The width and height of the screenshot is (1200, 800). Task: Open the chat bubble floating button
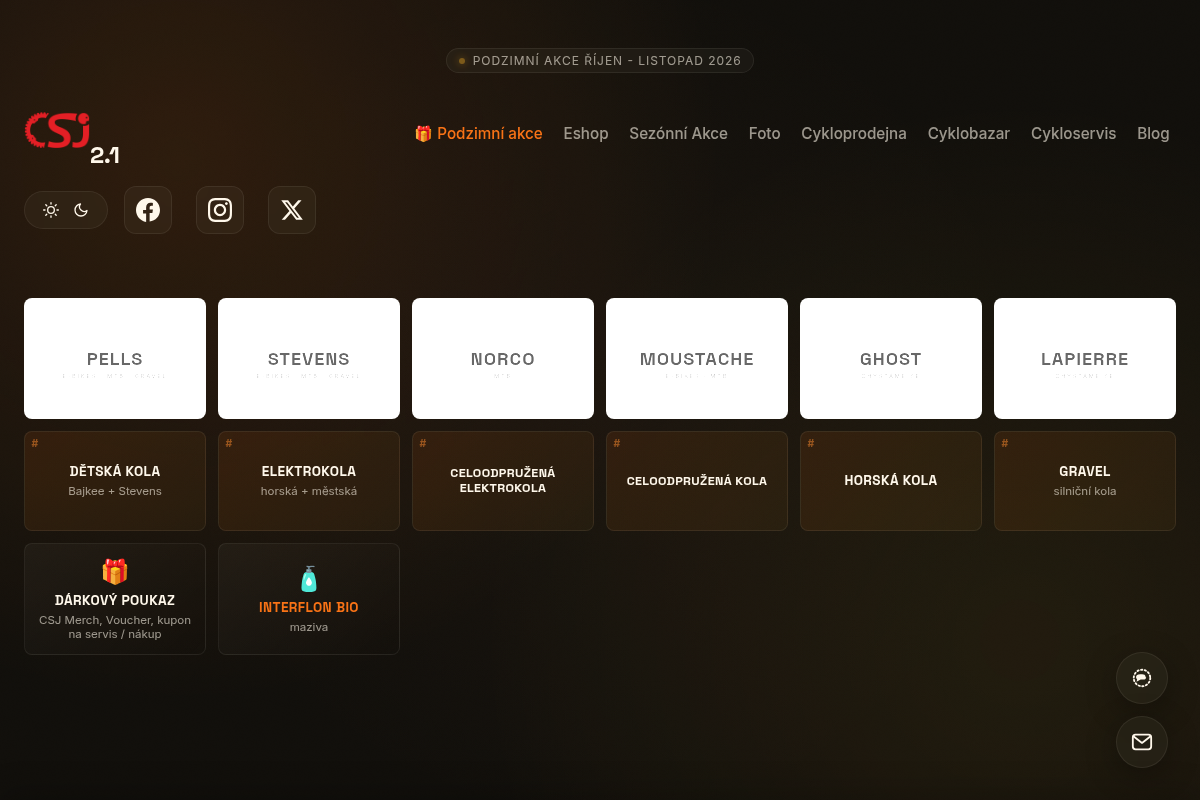pyautogui.click(x=1142, y=678)
